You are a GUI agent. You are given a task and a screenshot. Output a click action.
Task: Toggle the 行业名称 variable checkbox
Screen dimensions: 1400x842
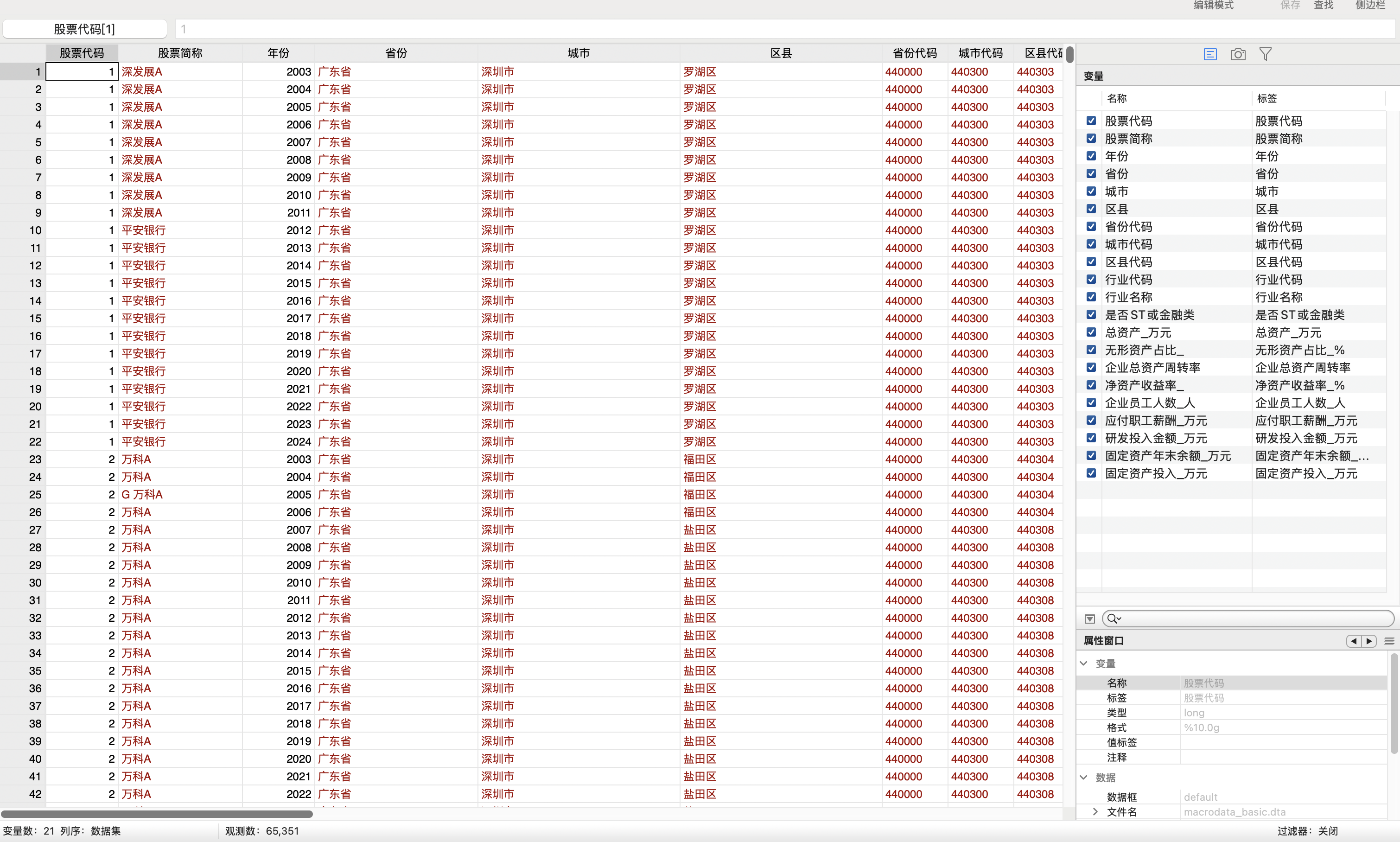point(1091,297)
